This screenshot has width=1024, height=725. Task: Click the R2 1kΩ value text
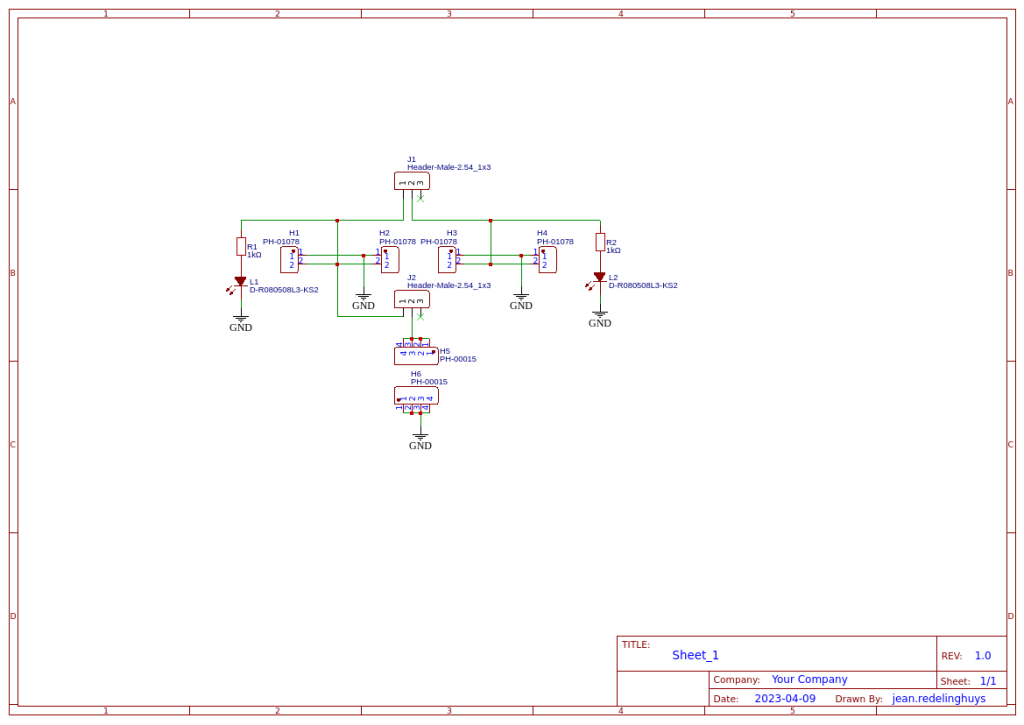[613, 250]
